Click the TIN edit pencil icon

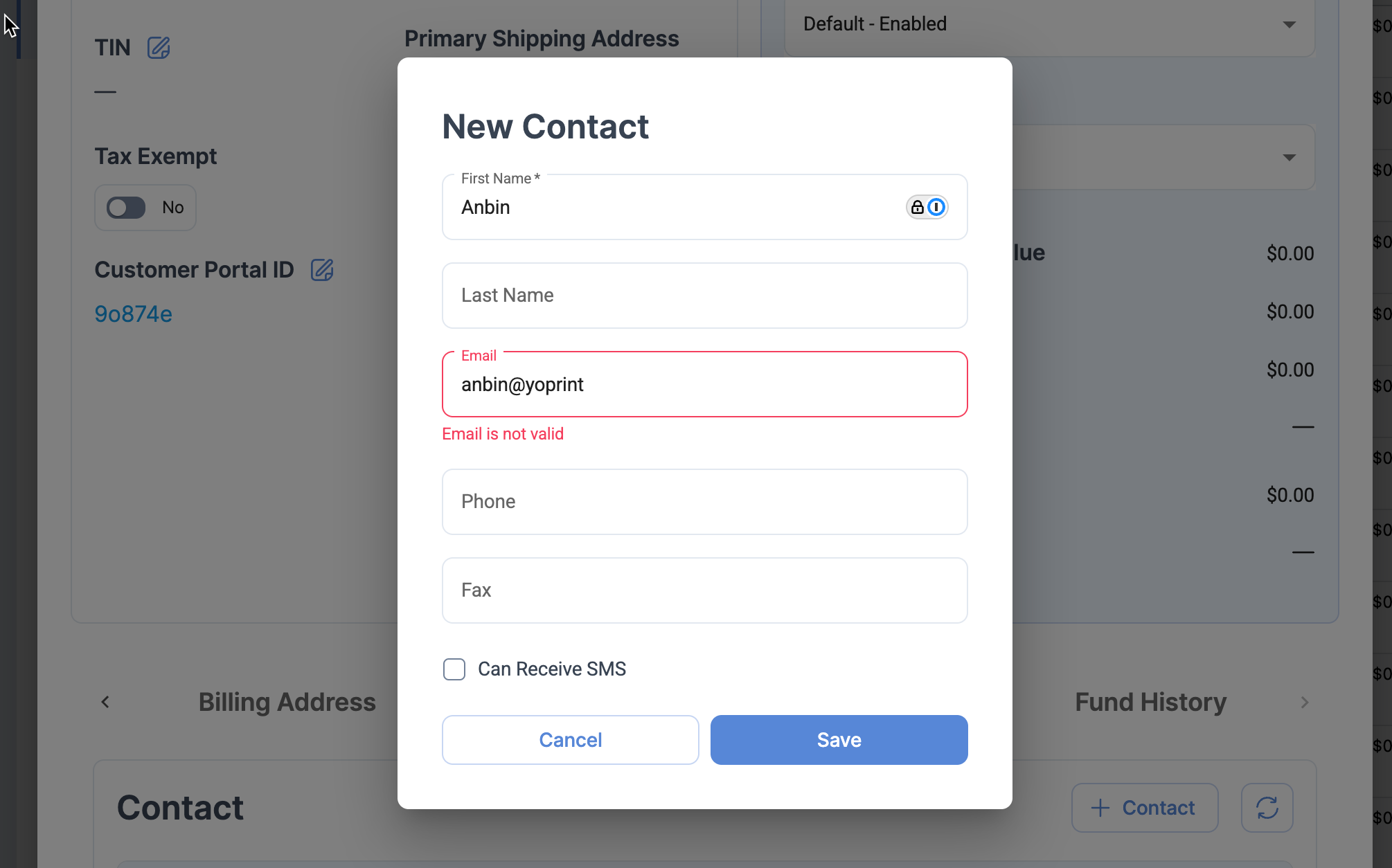point(159,48)
